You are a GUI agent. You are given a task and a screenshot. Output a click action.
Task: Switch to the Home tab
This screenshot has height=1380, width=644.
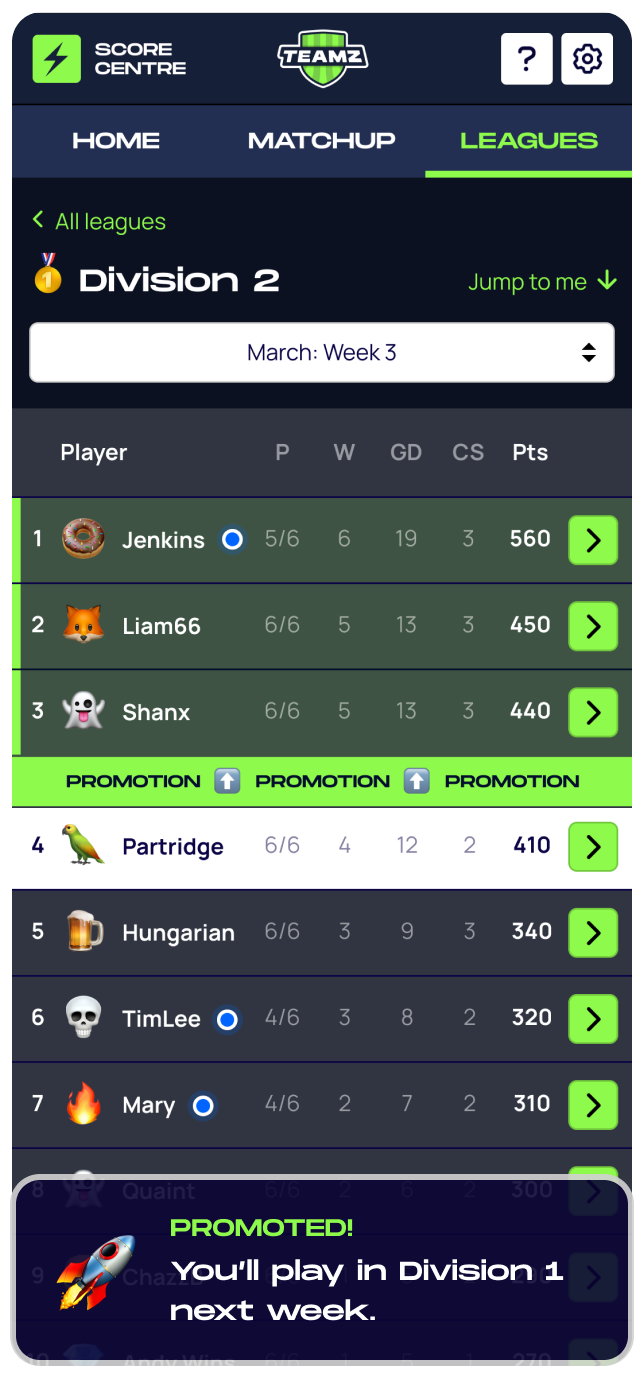(116, 141)
